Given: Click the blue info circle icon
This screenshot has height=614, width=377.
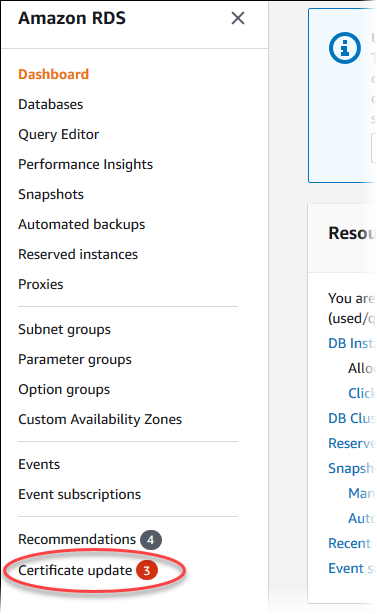Looking at the screenshot, I should click(345, 48).
